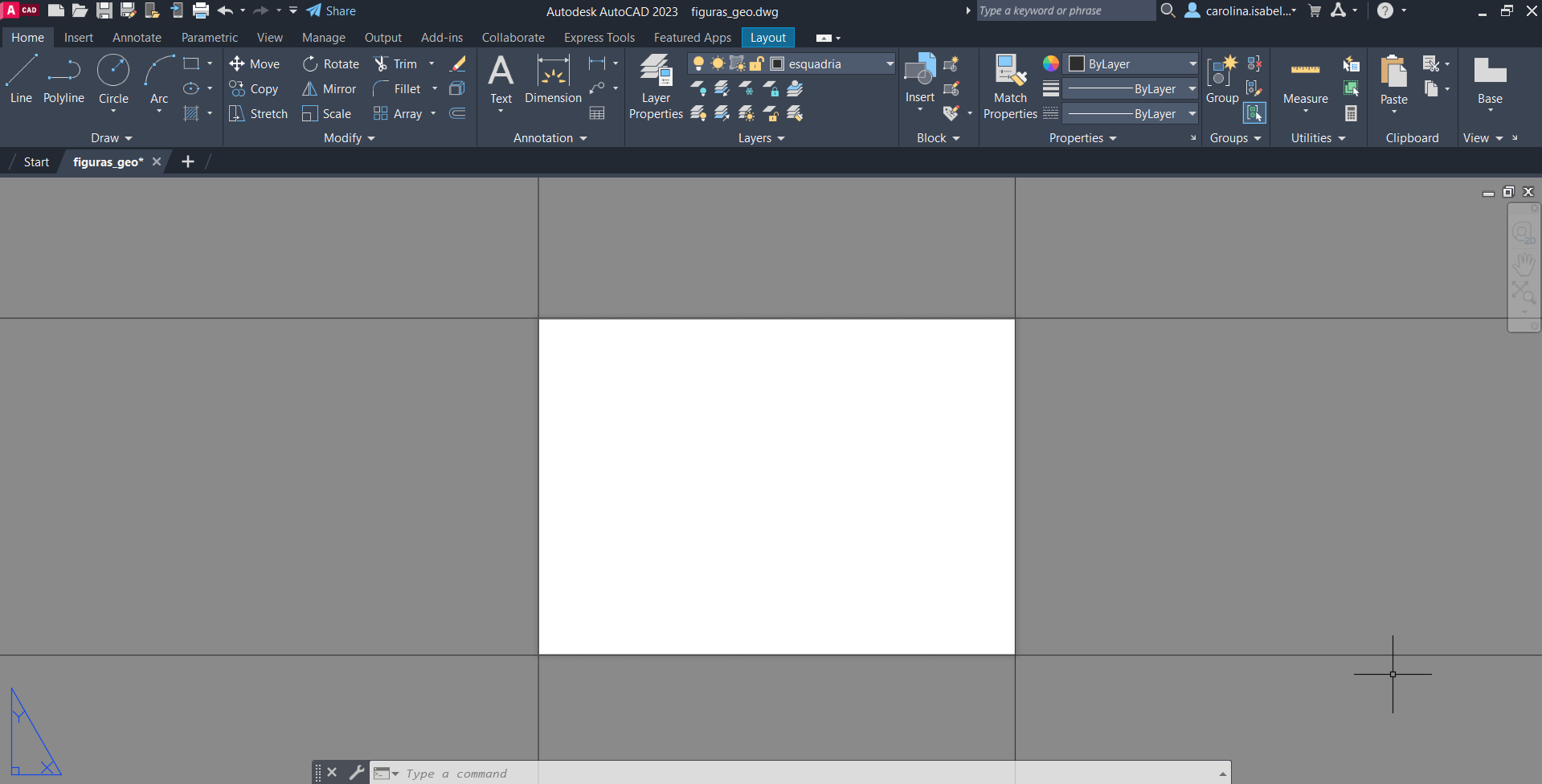Open the Express Tools tab
Viewport: 1542px width, 784px height.
(599, 38)
